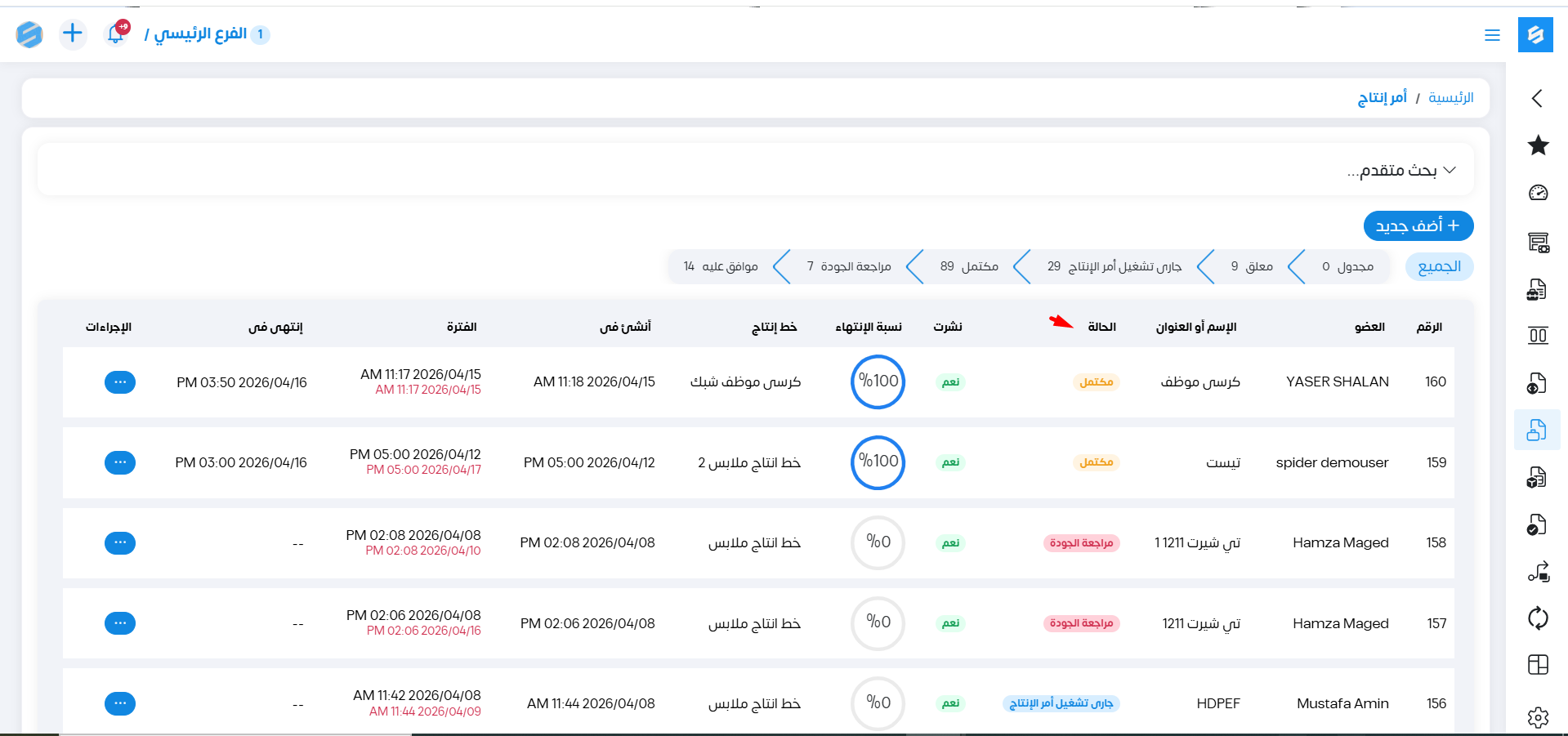Image resolution: width=1568 pixels, height=736 pixels.
Task: Filter by مراجعة الجودة status tab
Action: [849, 267]
